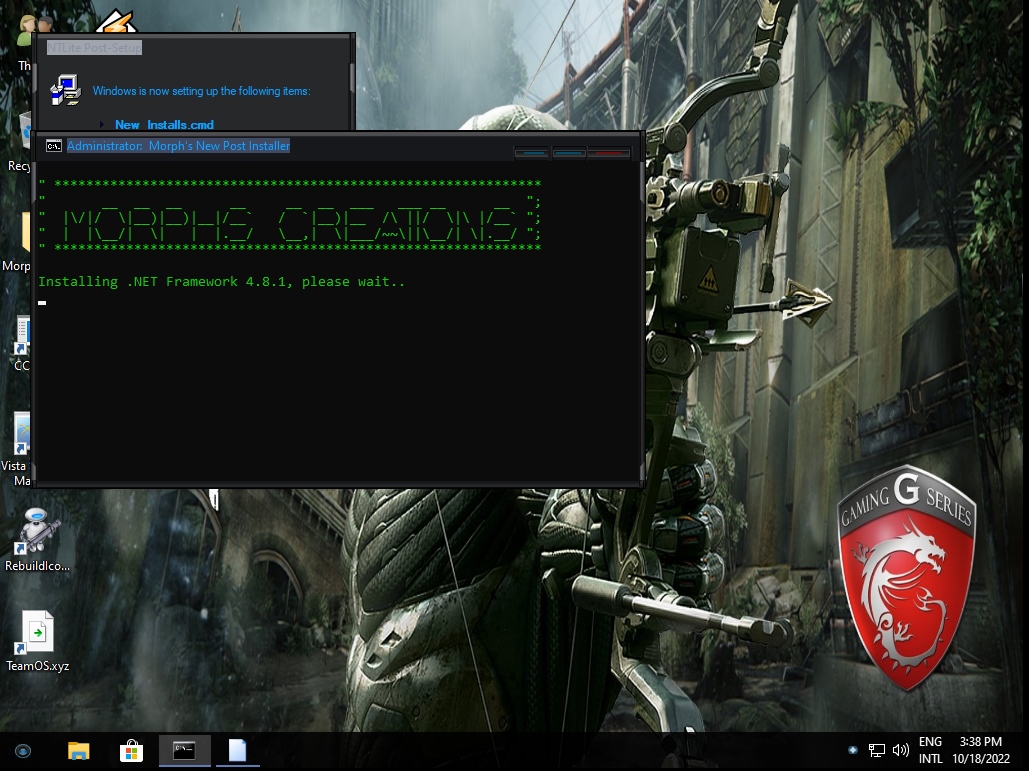Open the clock showing 3:38 PM
Screen dimensions: 1029x771
click(981, 750)
